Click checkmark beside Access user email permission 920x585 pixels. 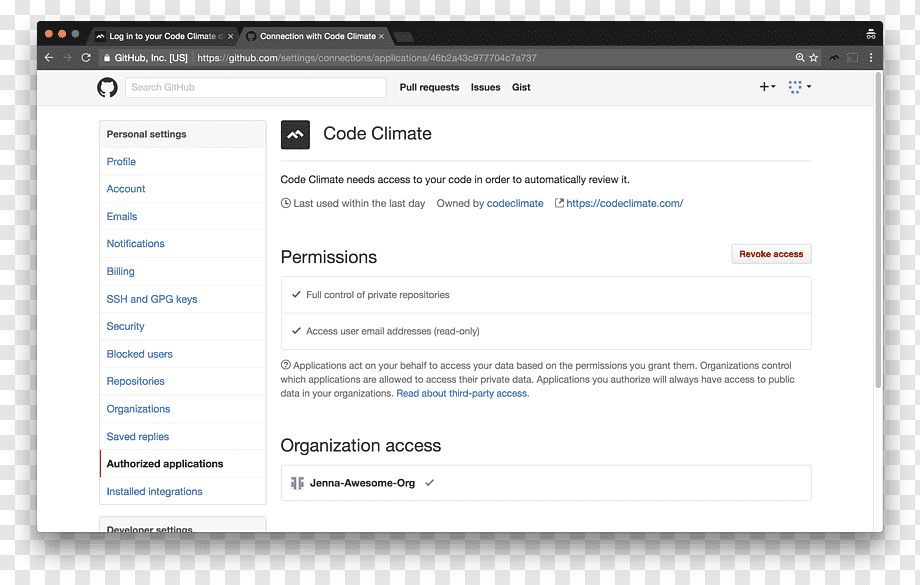pyautogui.click(x=296, y=331)
